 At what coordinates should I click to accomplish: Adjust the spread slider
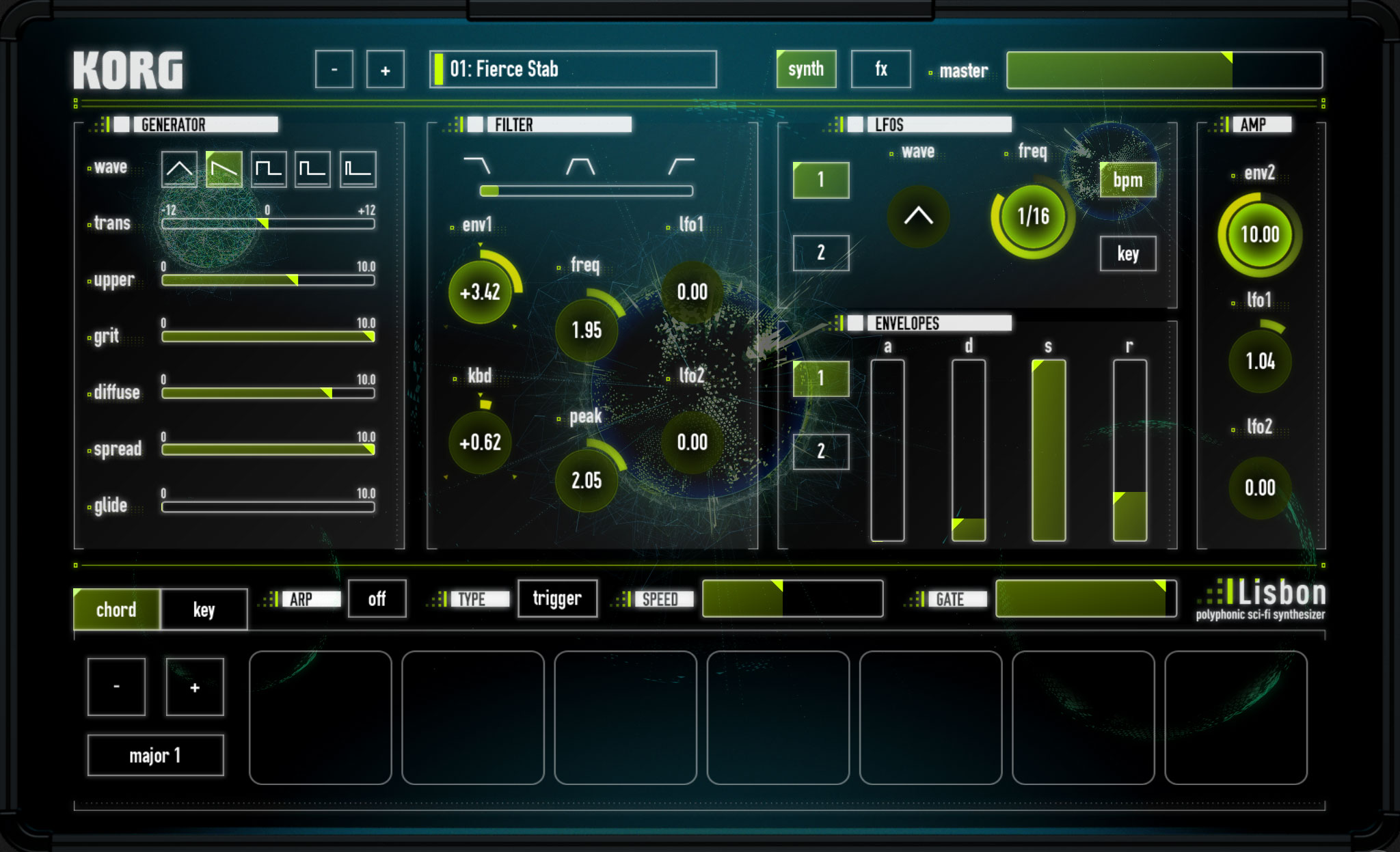(268, 450)
